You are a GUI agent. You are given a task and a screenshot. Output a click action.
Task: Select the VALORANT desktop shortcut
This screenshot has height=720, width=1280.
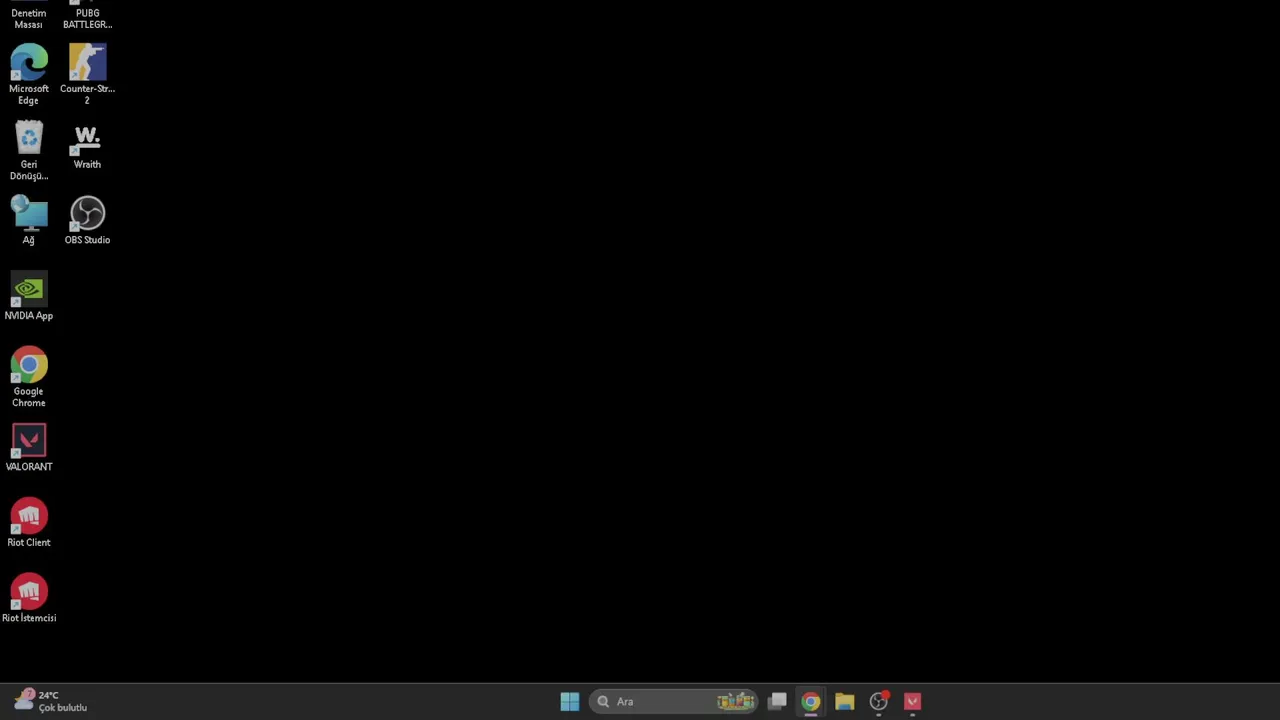click(28, 448)
